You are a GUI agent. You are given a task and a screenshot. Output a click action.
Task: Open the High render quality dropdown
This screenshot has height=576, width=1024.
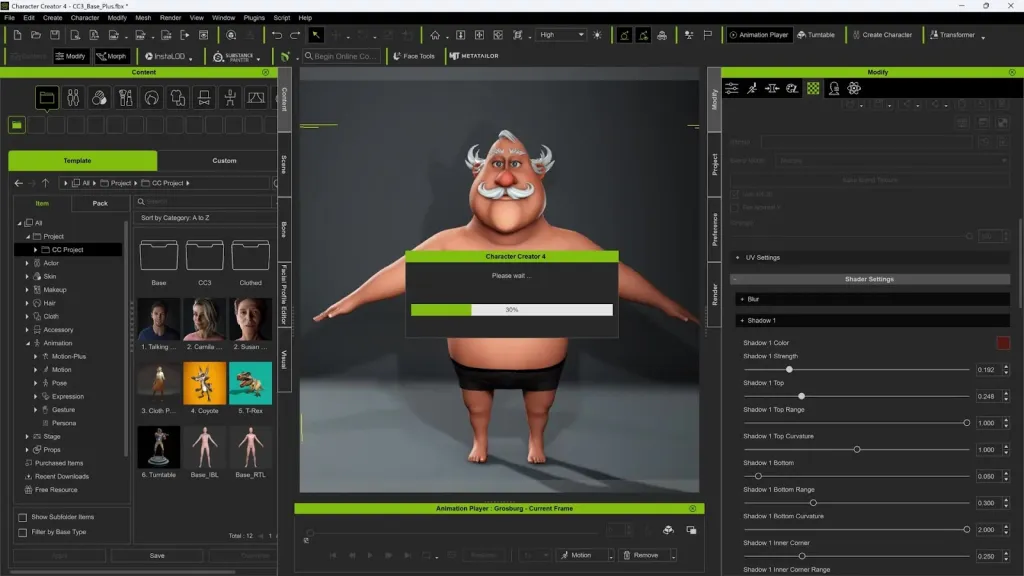(x=561, y=35)
